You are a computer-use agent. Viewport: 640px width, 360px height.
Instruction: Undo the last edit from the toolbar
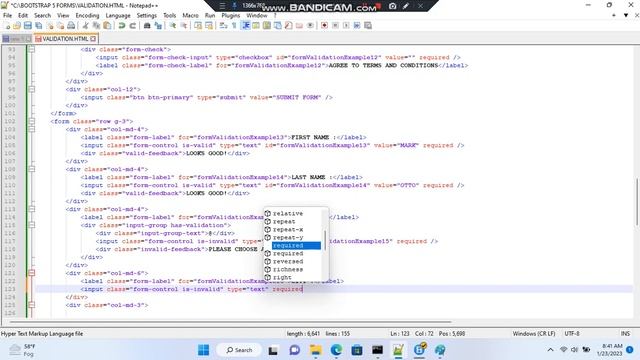click(x=122, y=26)
